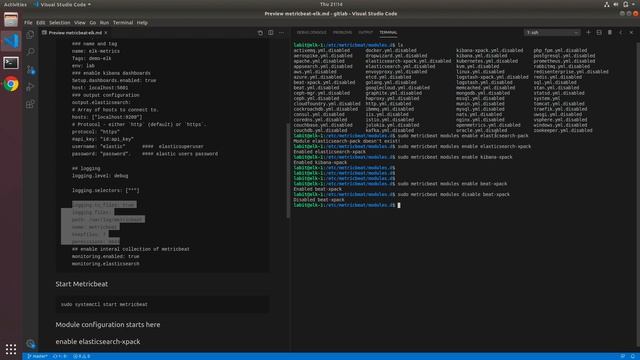Show Applications grid in the dock
Image resolution: width=640 pixels, height=360 pixels.
point(11,349)
